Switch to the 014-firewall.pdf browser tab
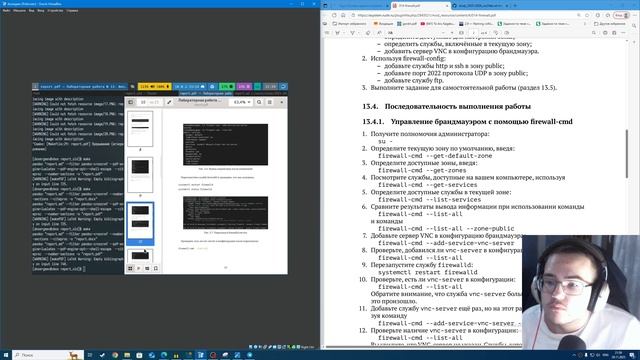Viewport: 640px width, 360px height. coord(420,6)
